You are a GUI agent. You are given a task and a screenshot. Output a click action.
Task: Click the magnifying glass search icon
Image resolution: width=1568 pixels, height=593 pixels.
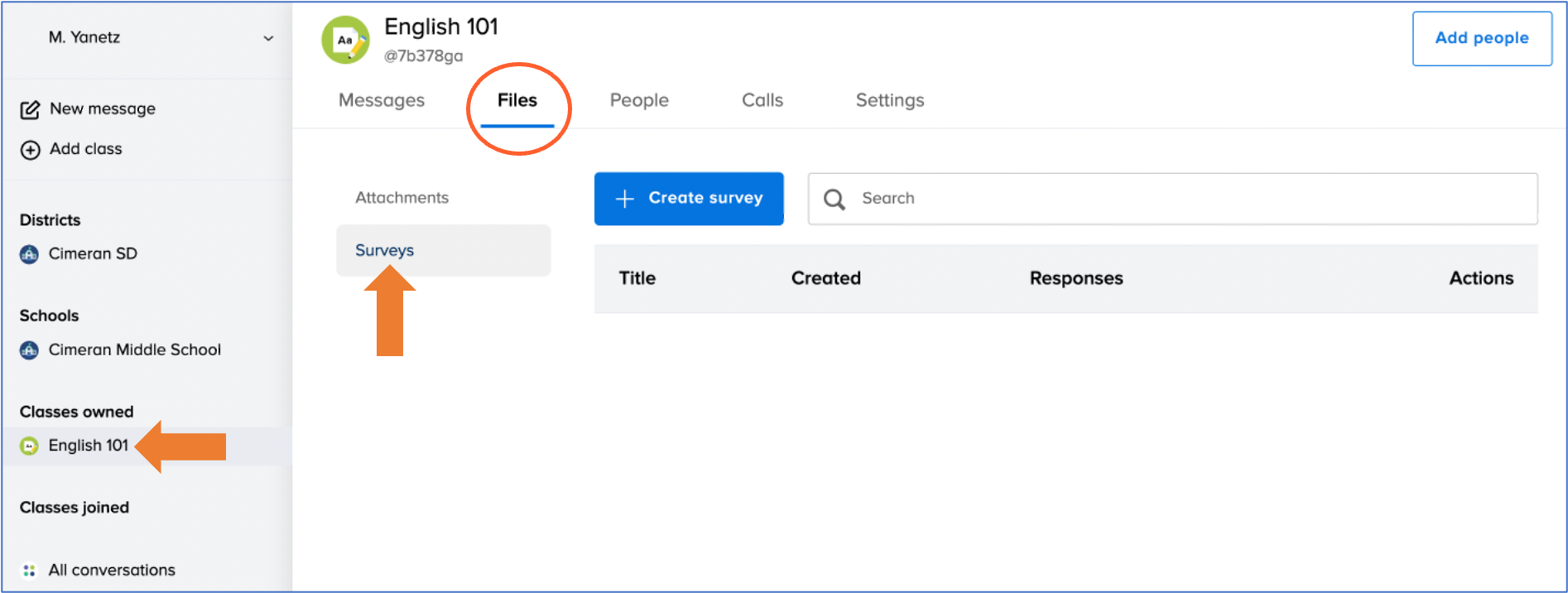click(x=834, y=200)
